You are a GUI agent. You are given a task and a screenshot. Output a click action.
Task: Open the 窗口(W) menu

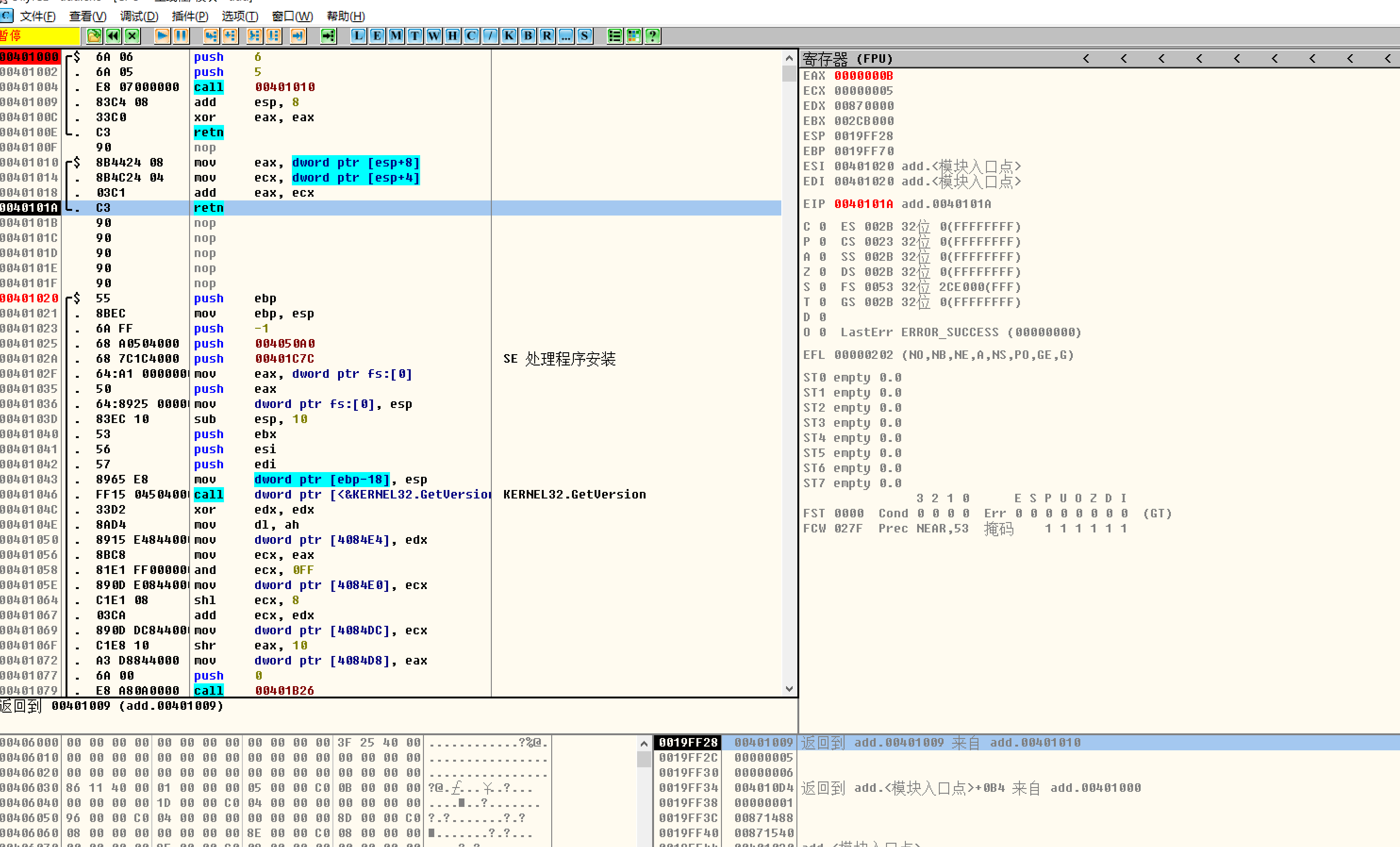pyautogui.click(x=293, y=17)
